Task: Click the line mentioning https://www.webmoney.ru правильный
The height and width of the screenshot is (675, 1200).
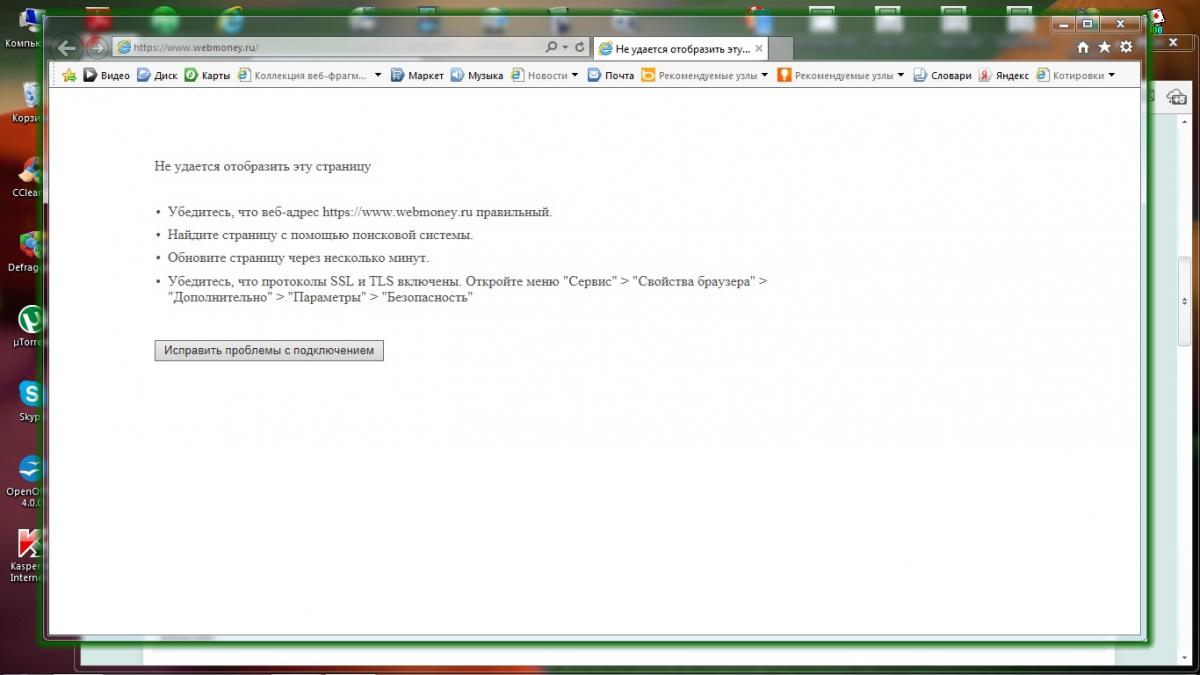Action: pos(360,212)
